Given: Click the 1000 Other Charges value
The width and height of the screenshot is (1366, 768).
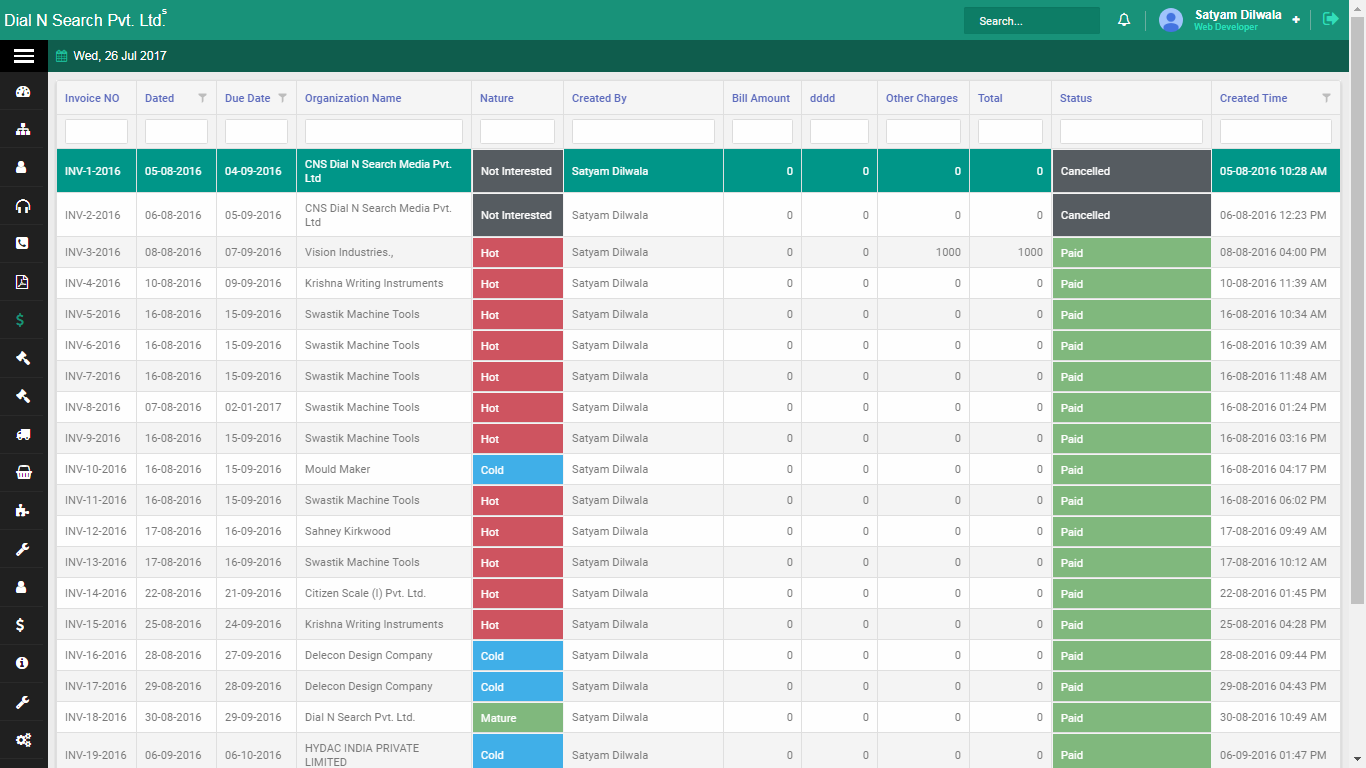Looking at the screenshot, I should coord(948,253).
